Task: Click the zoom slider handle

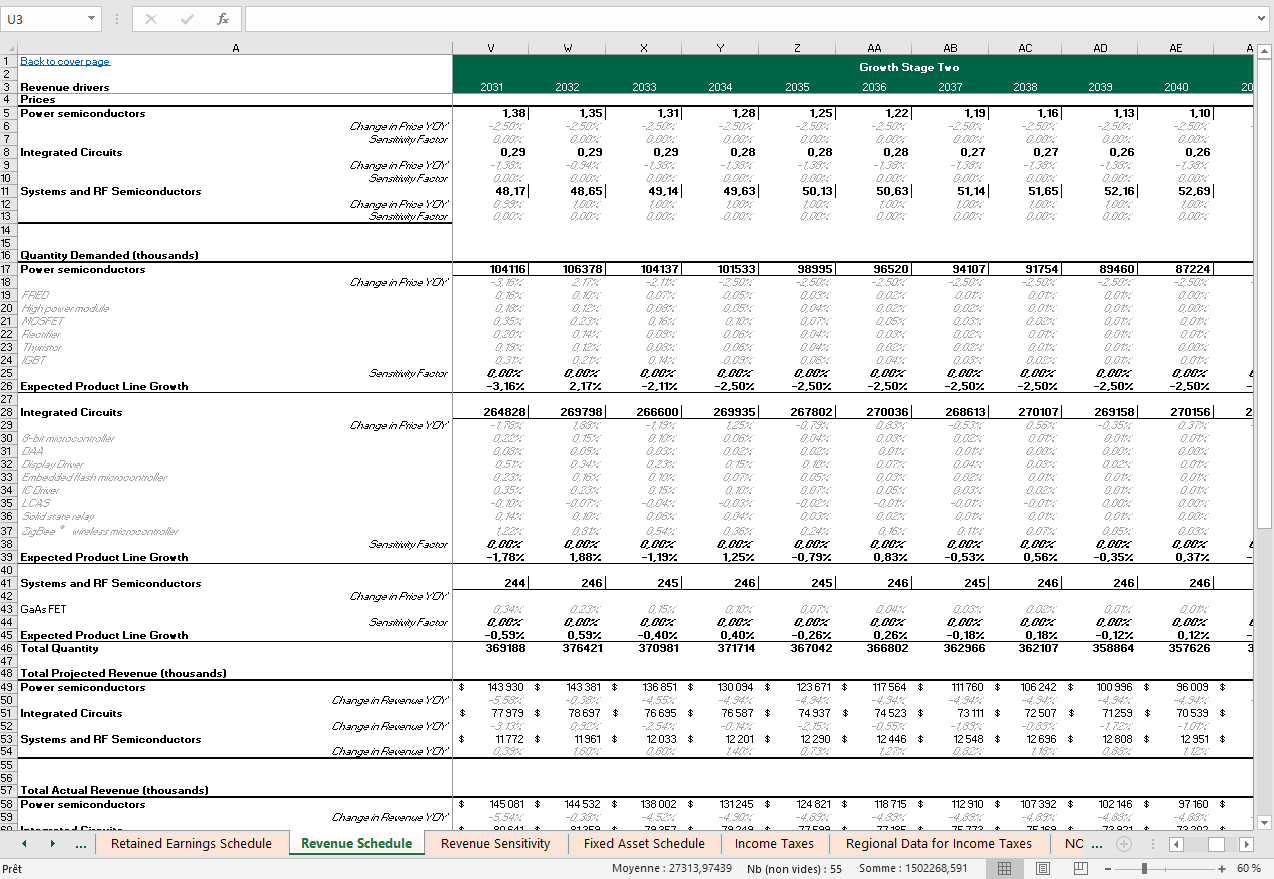Action: pyautogui.click(x=1144, y=869)
